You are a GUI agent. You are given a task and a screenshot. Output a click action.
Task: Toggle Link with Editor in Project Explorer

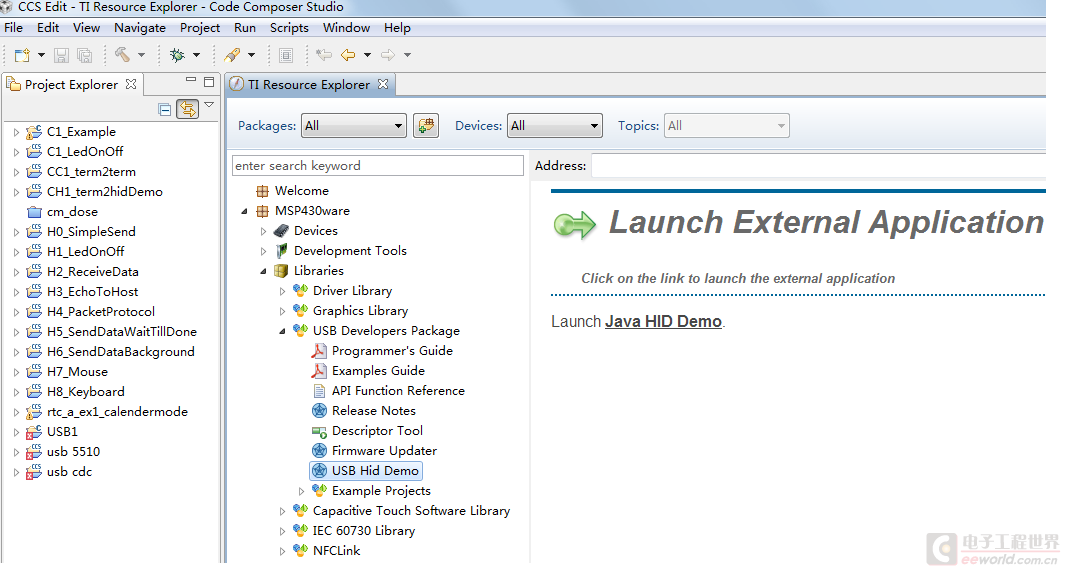187,109
